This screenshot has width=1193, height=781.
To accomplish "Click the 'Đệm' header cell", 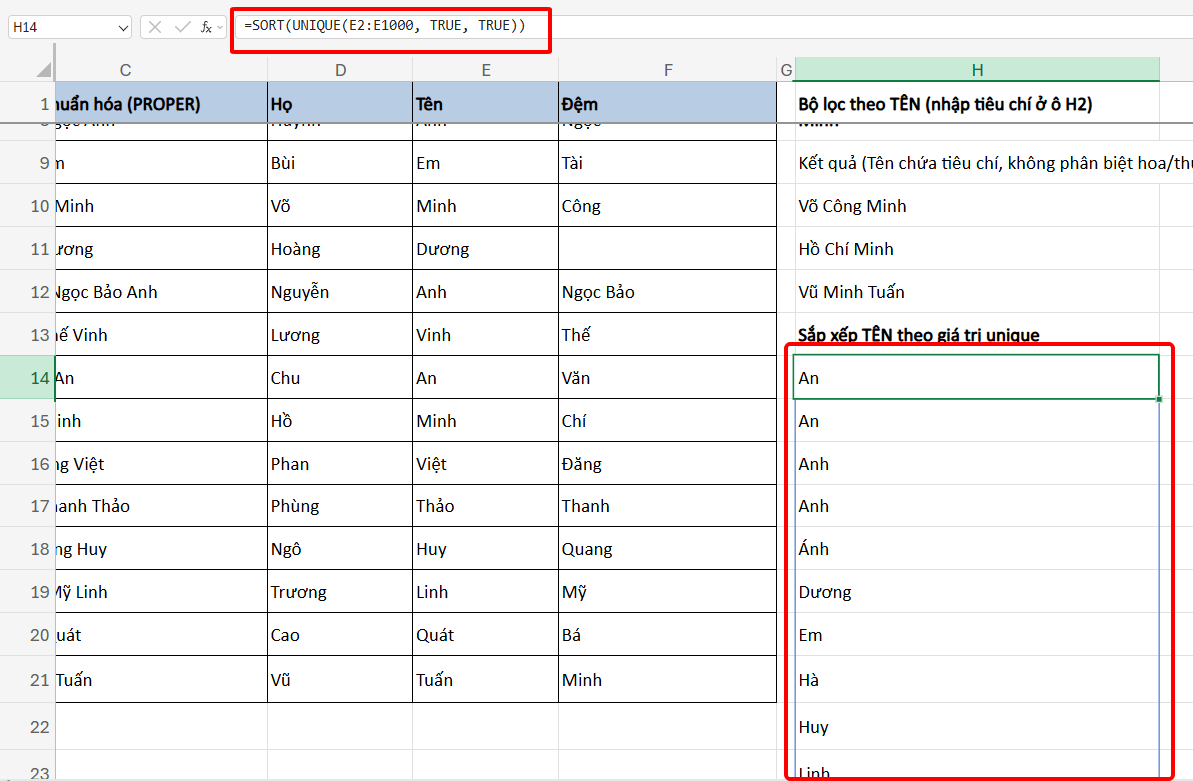I will 668,104.
